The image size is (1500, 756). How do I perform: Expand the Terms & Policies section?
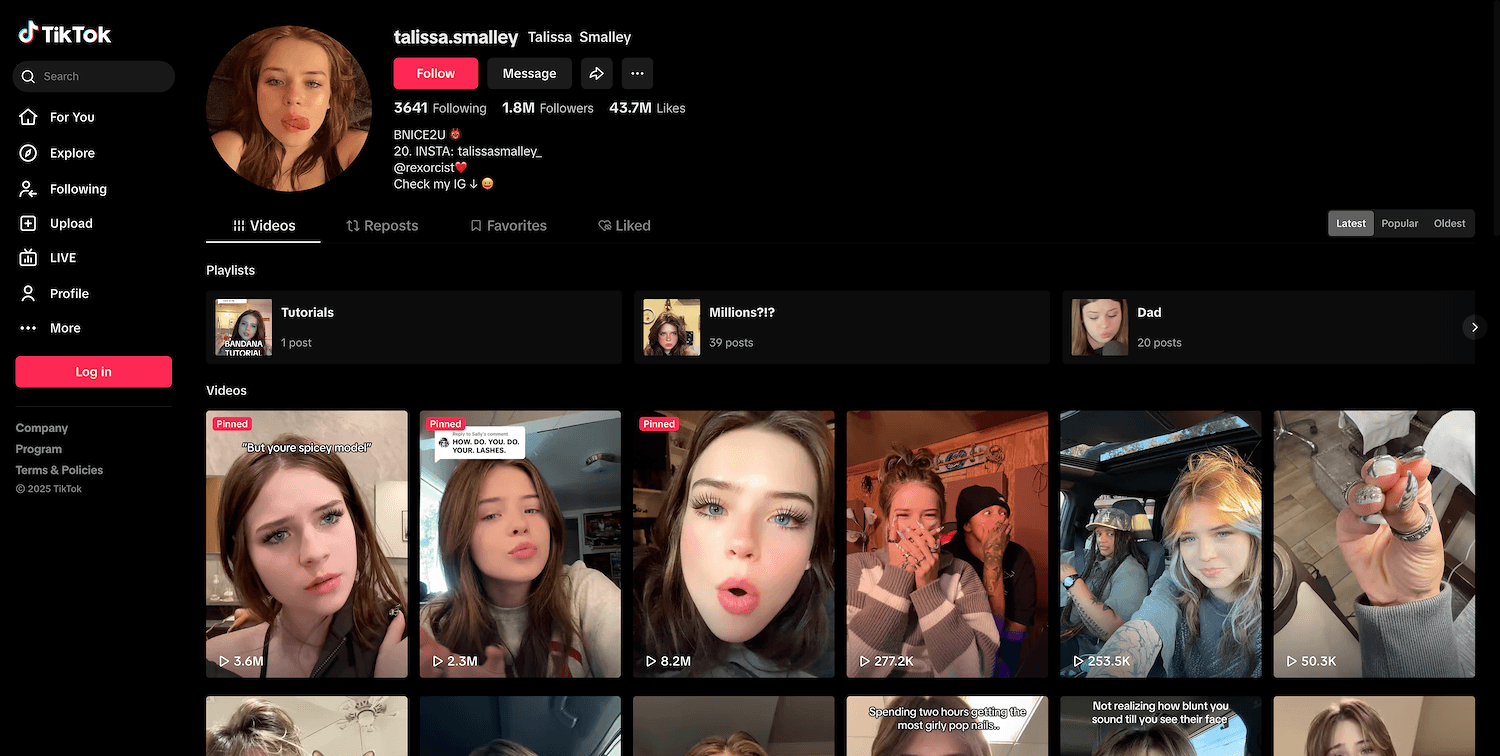59,470
